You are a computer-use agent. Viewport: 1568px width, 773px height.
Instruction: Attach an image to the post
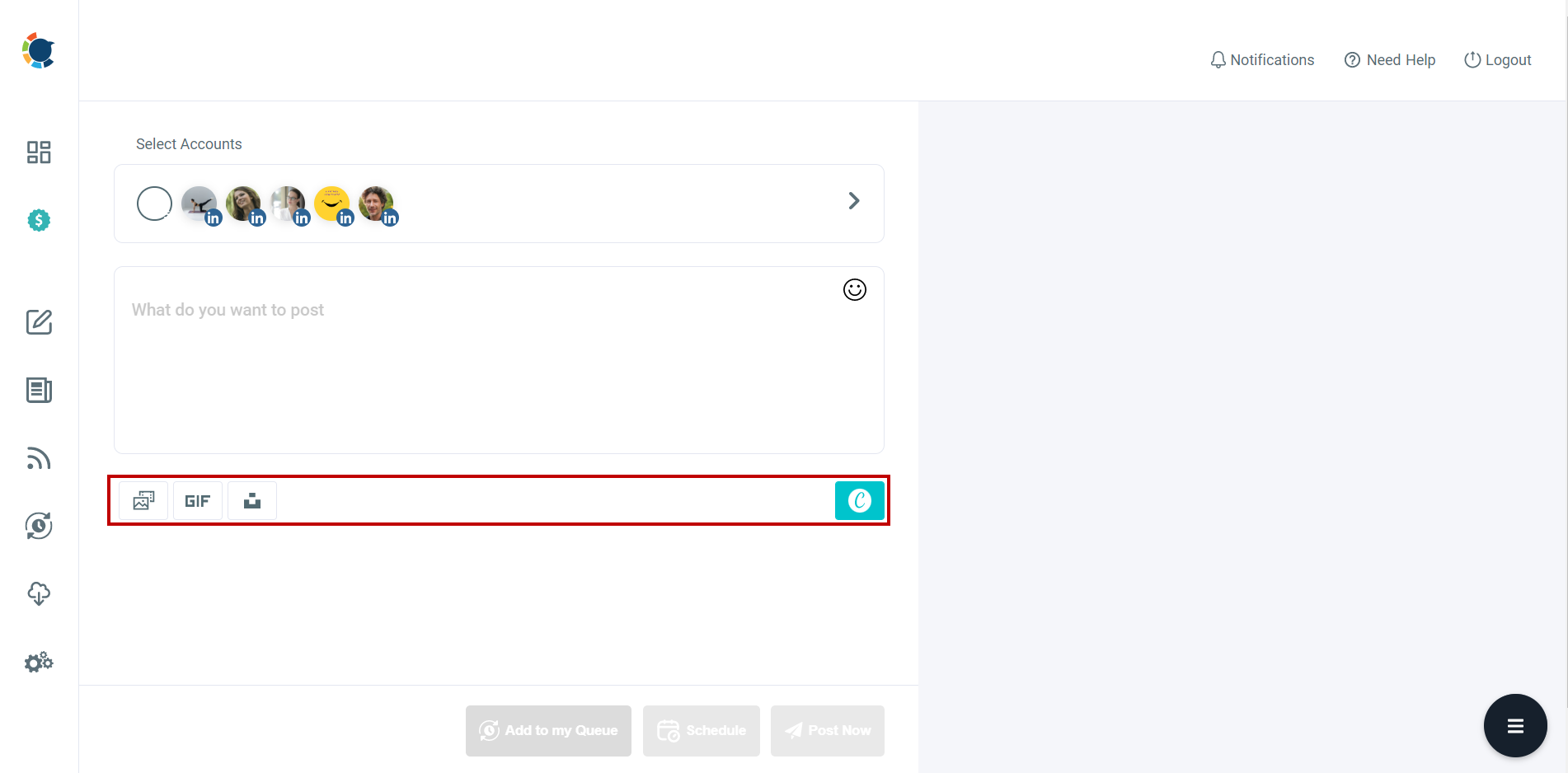coord(143,500)
